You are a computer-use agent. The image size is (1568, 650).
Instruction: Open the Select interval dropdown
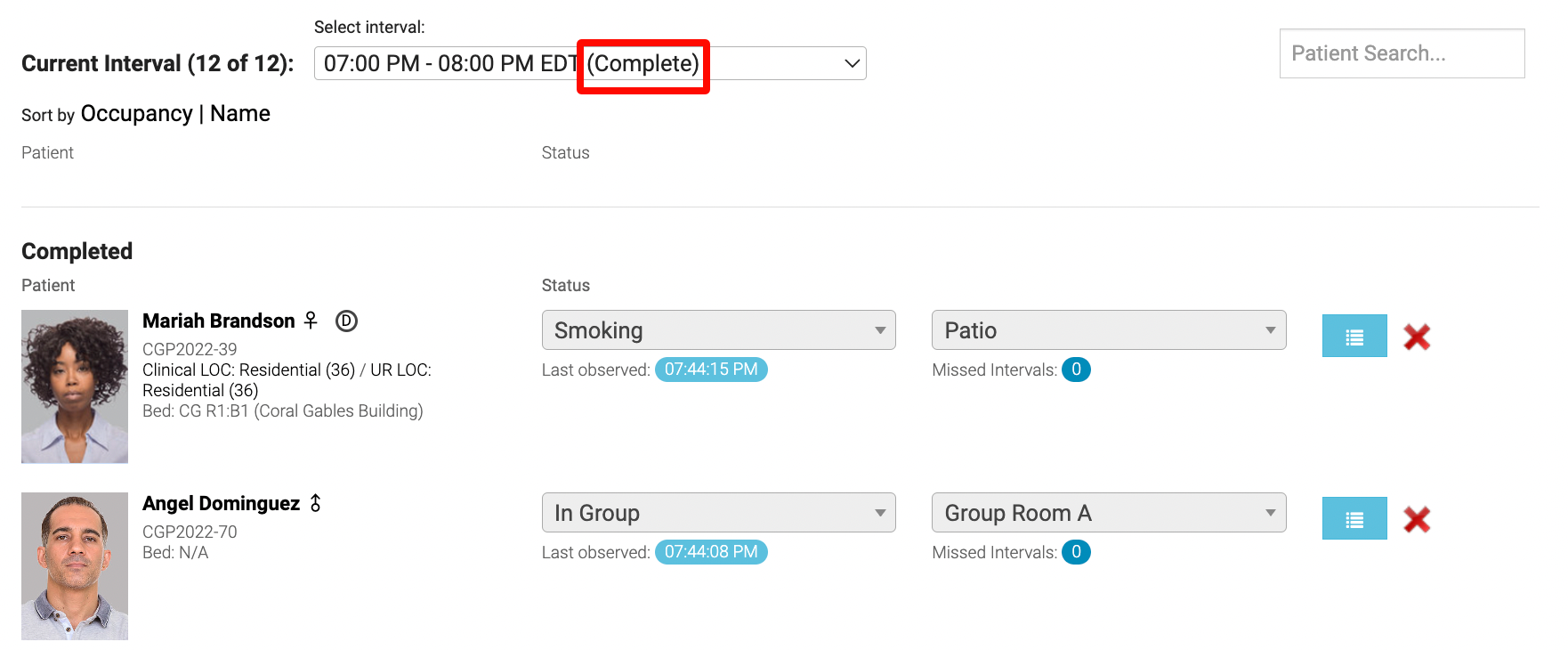point(589,63)
